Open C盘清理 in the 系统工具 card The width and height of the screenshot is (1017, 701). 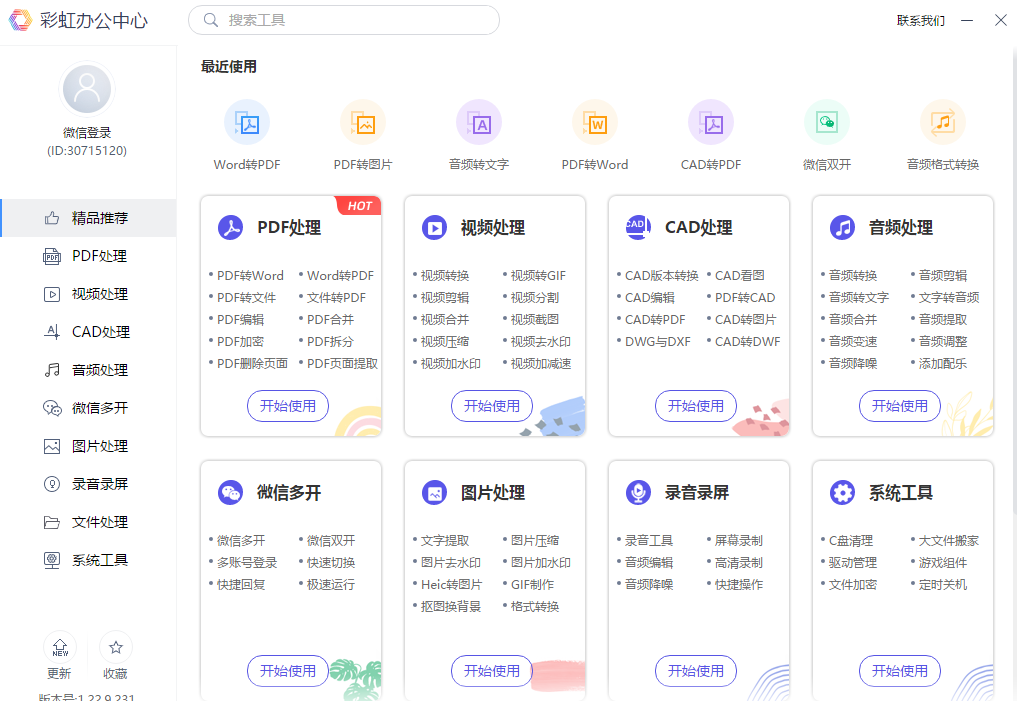(x=851, y=541)
